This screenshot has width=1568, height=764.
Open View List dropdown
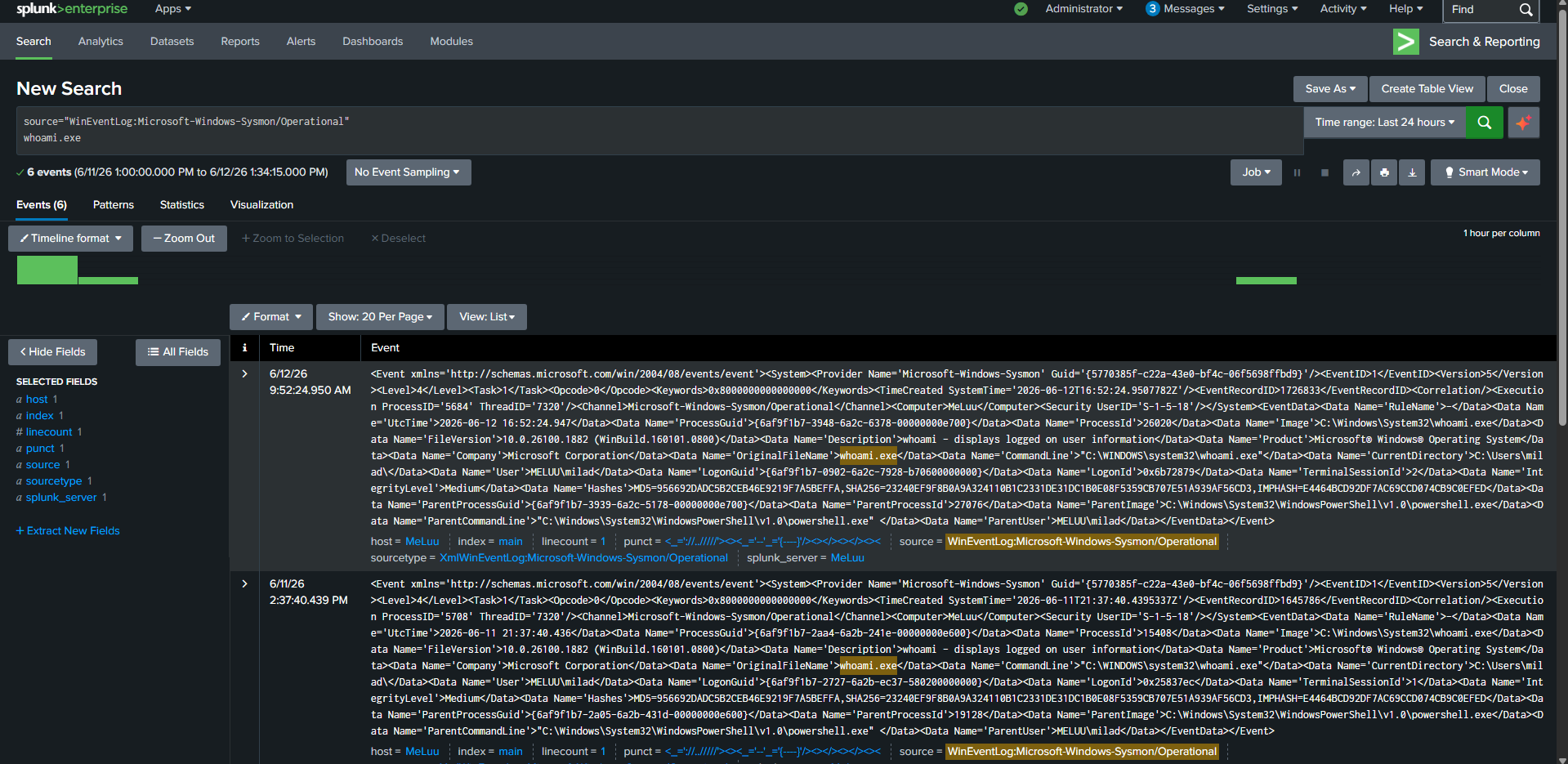click(487, 317)
